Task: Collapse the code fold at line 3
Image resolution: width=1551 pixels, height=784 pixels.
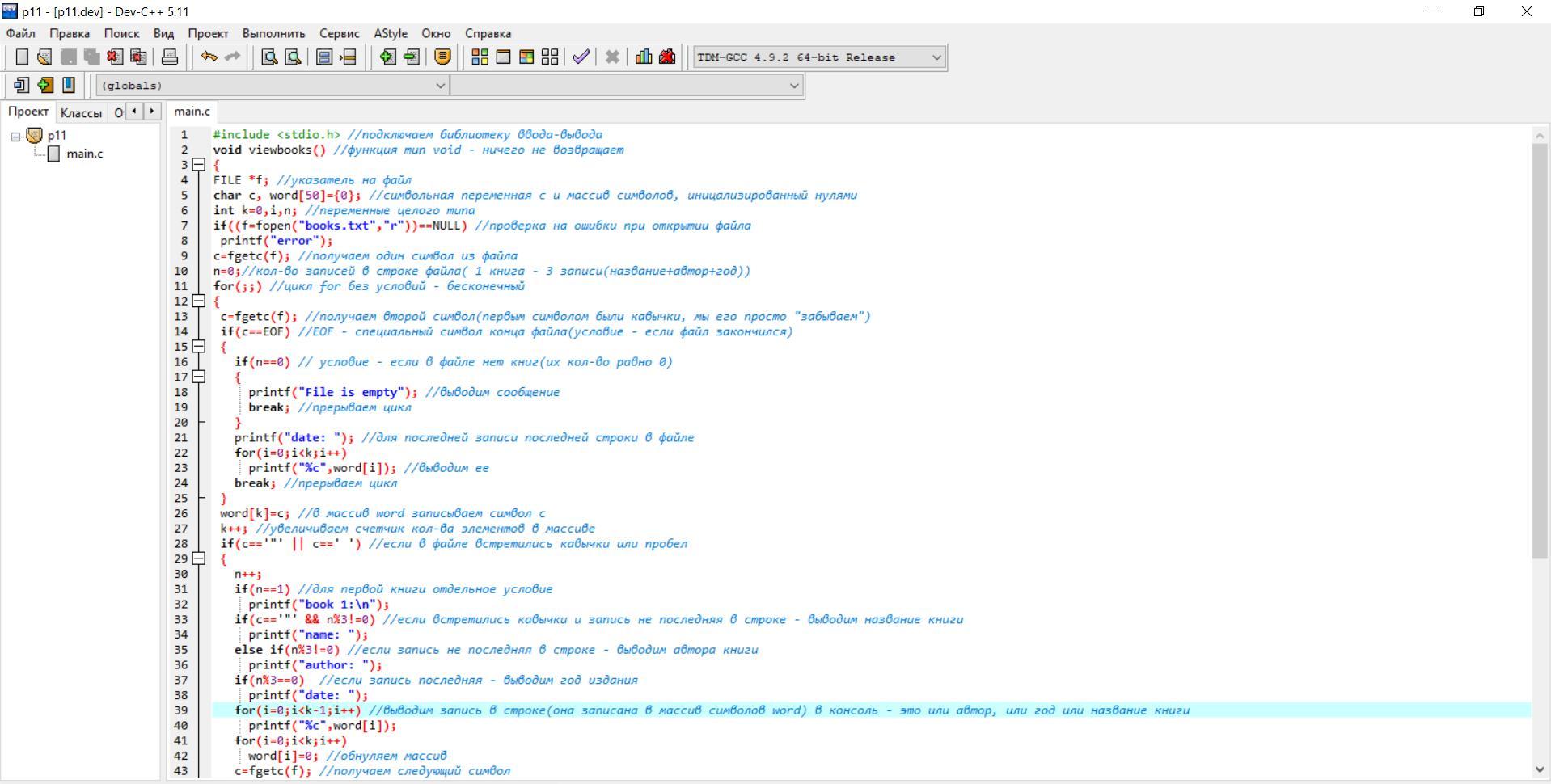Action: [198, 165]
